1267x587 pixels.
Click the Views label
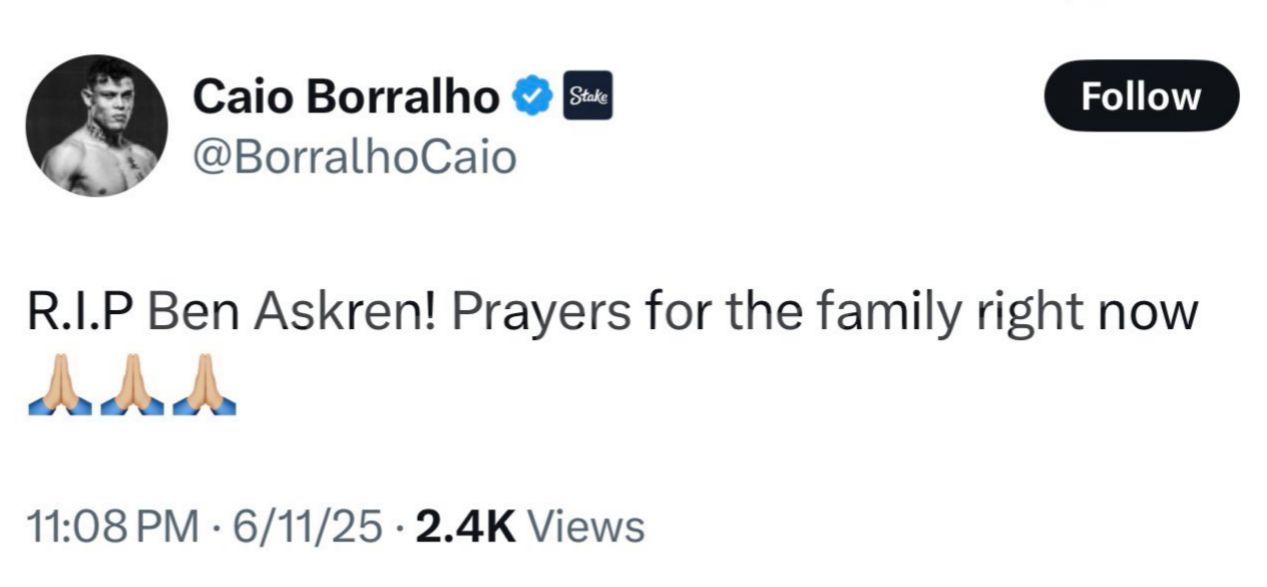click(x=585, y=526)
